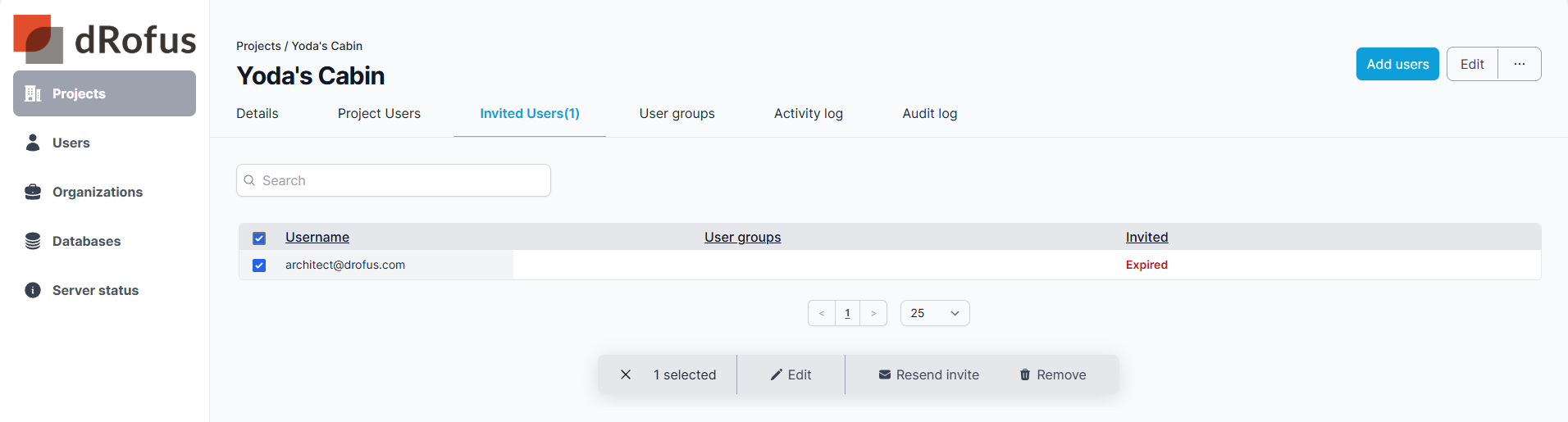Click the Users person icon
Screen dimensions: 1568x422
[33, 143]
